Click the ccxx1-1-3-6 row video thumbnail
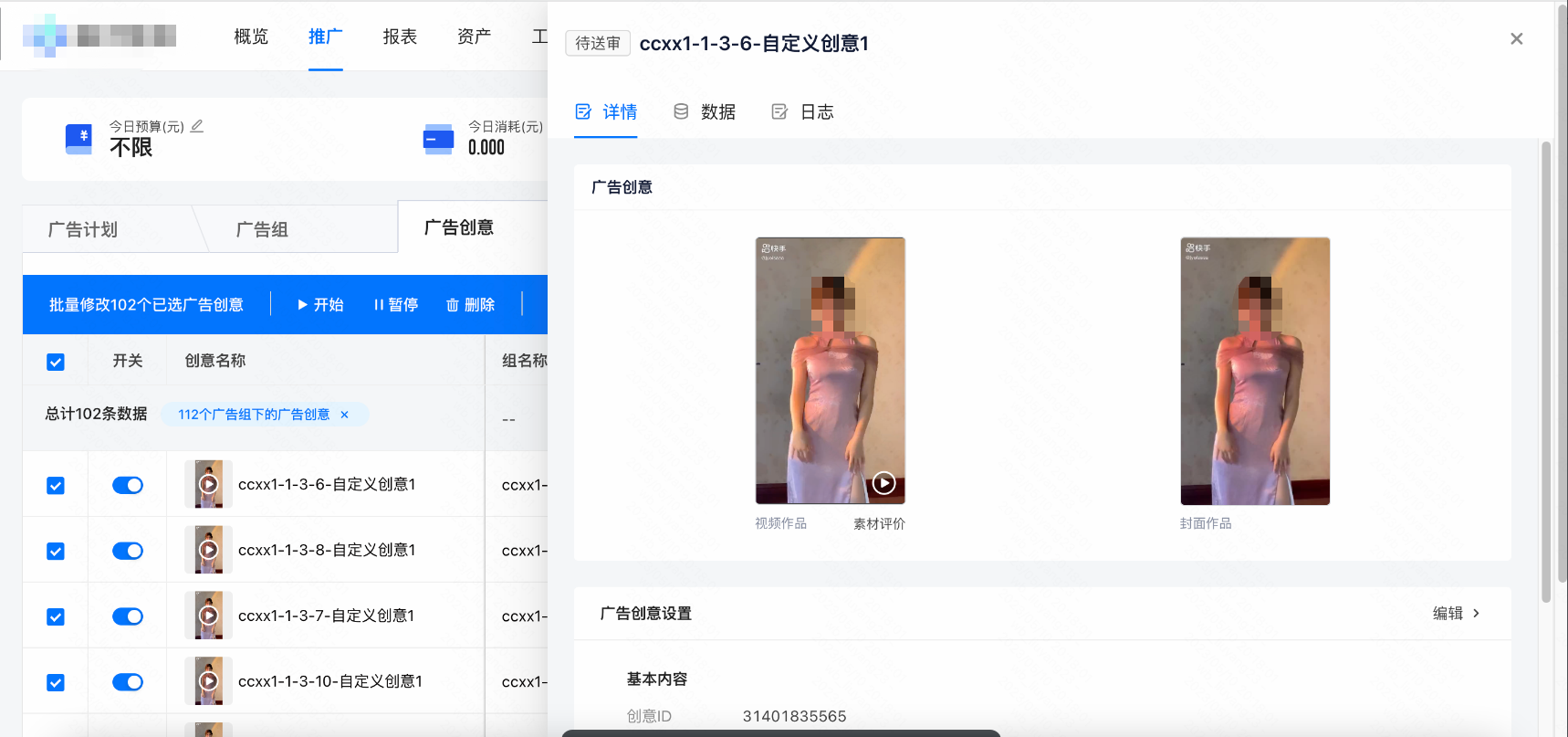1568x737 pixels. pos(208,484)
